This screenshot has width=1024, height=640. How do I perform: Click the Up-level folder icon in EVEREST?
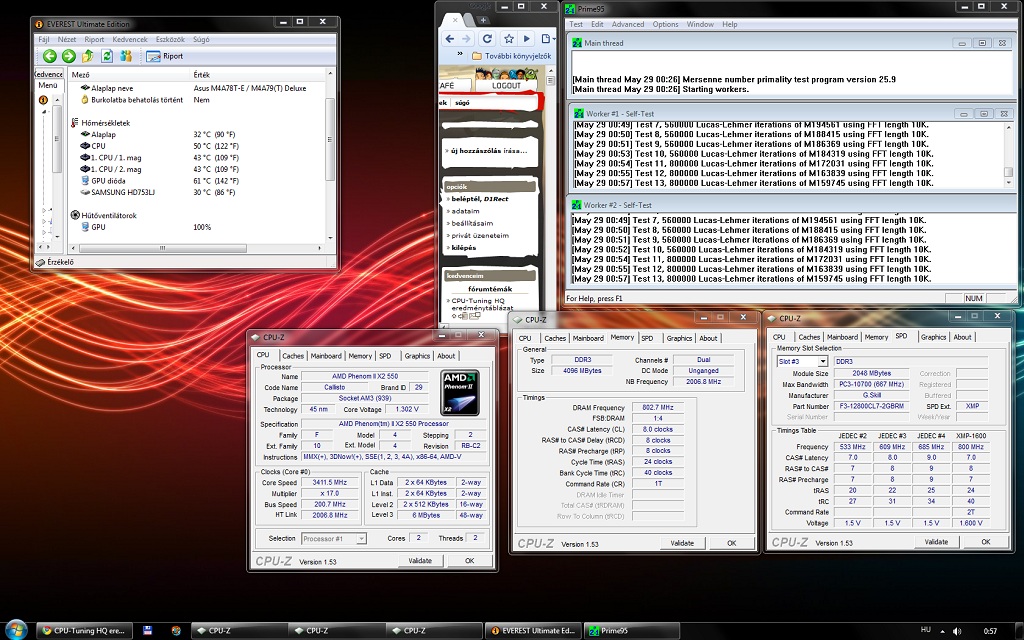[88, 56]
